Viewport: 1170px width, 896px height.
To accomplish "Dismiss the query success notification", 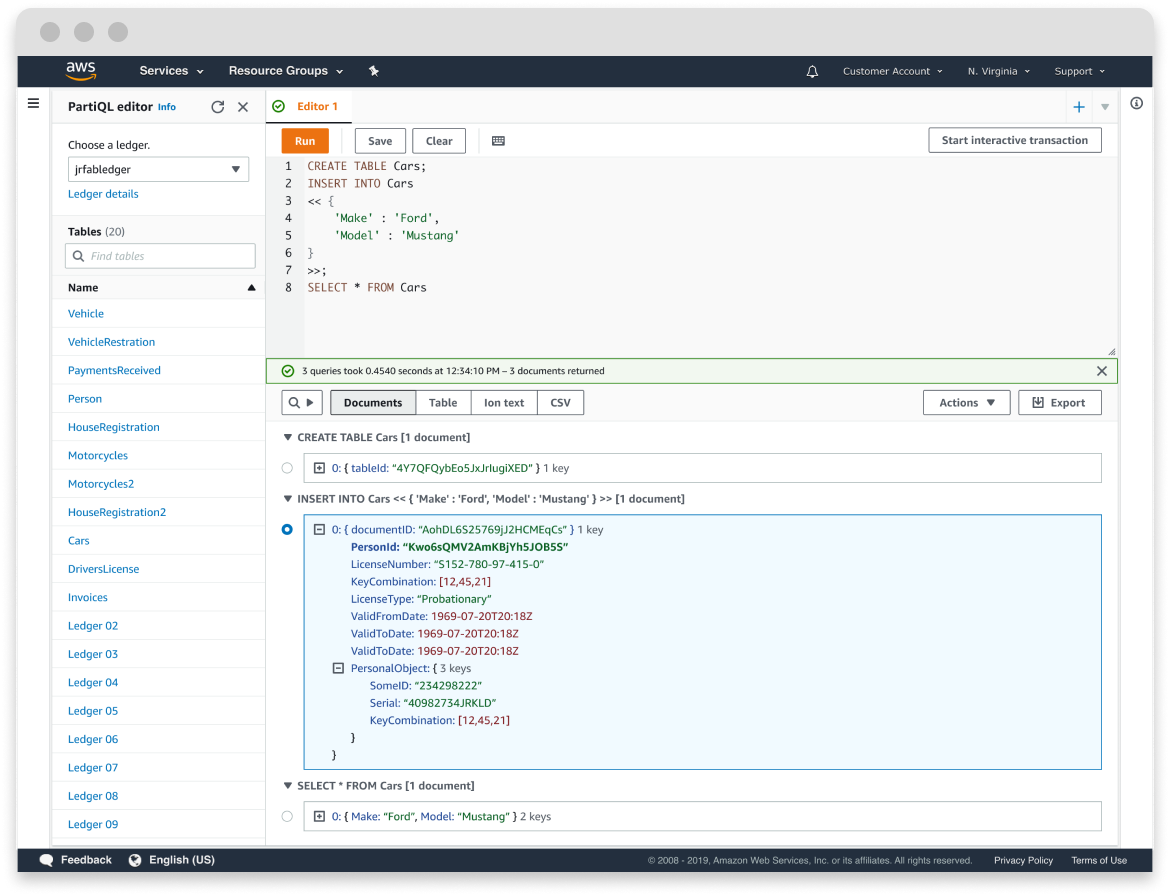I will (1101, 371).
